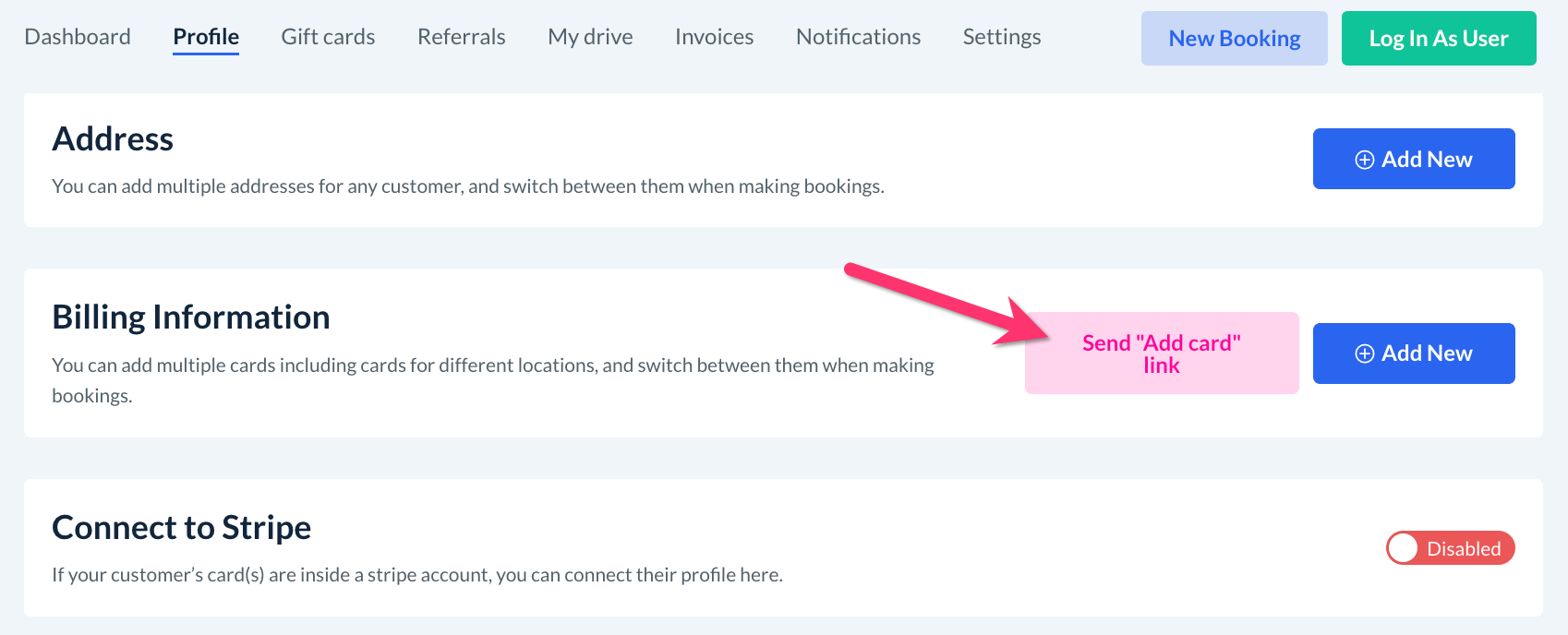The image size is (1568, 635).
Task: Open the Notifications tab
Action: click(x=858, y=37)
